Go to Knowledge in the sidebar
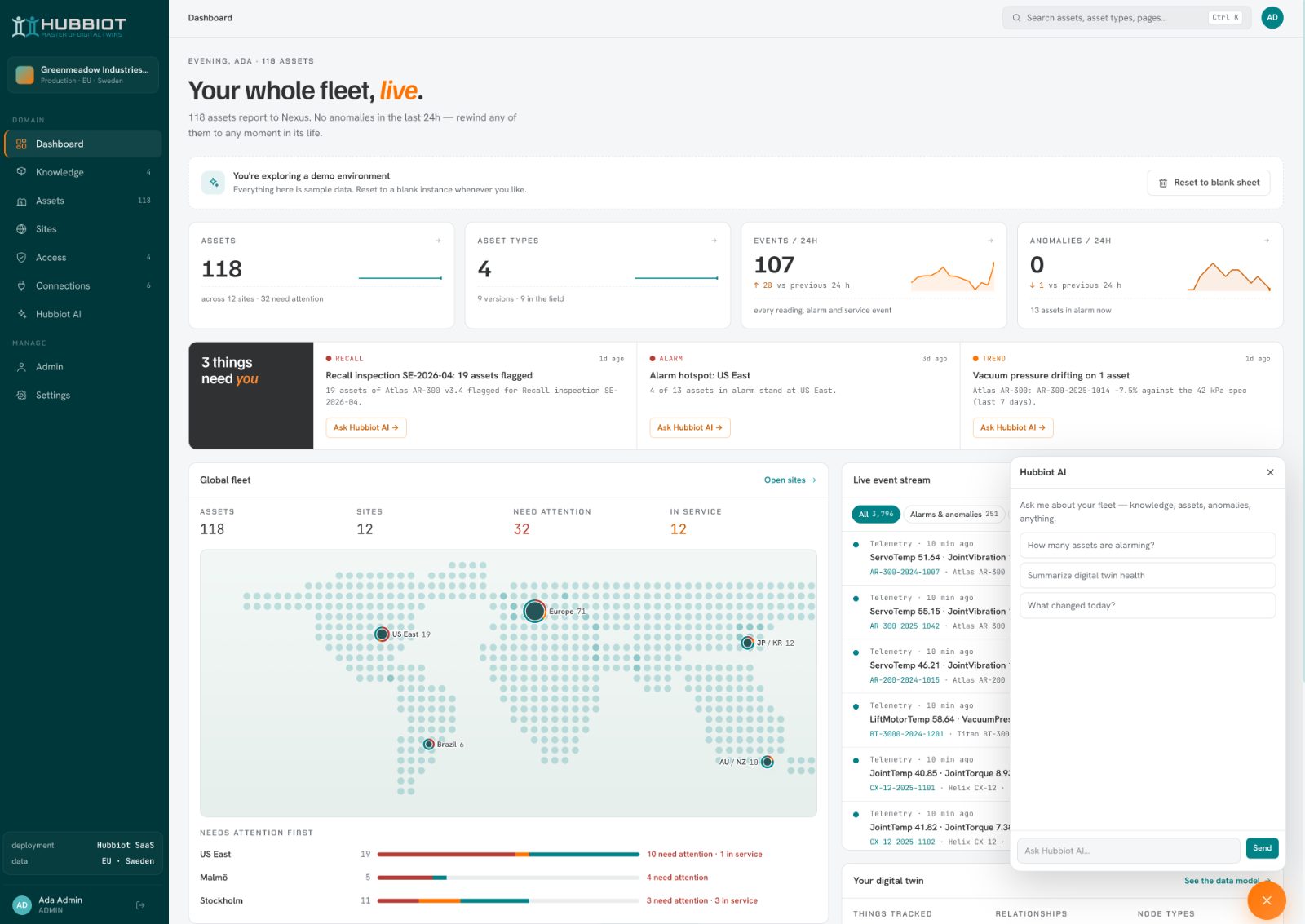The height and width of the screenshot is (924, 1305). [82, 172]
